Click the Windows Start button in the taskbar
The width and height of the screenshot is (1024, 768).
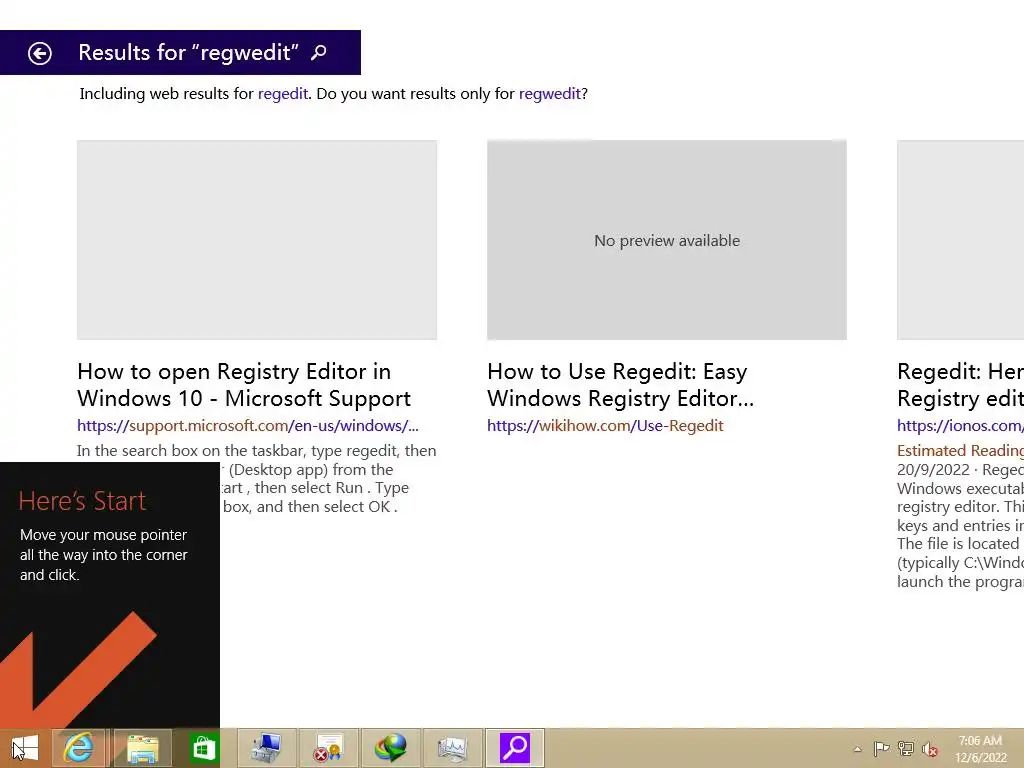[x=25, y=748]
